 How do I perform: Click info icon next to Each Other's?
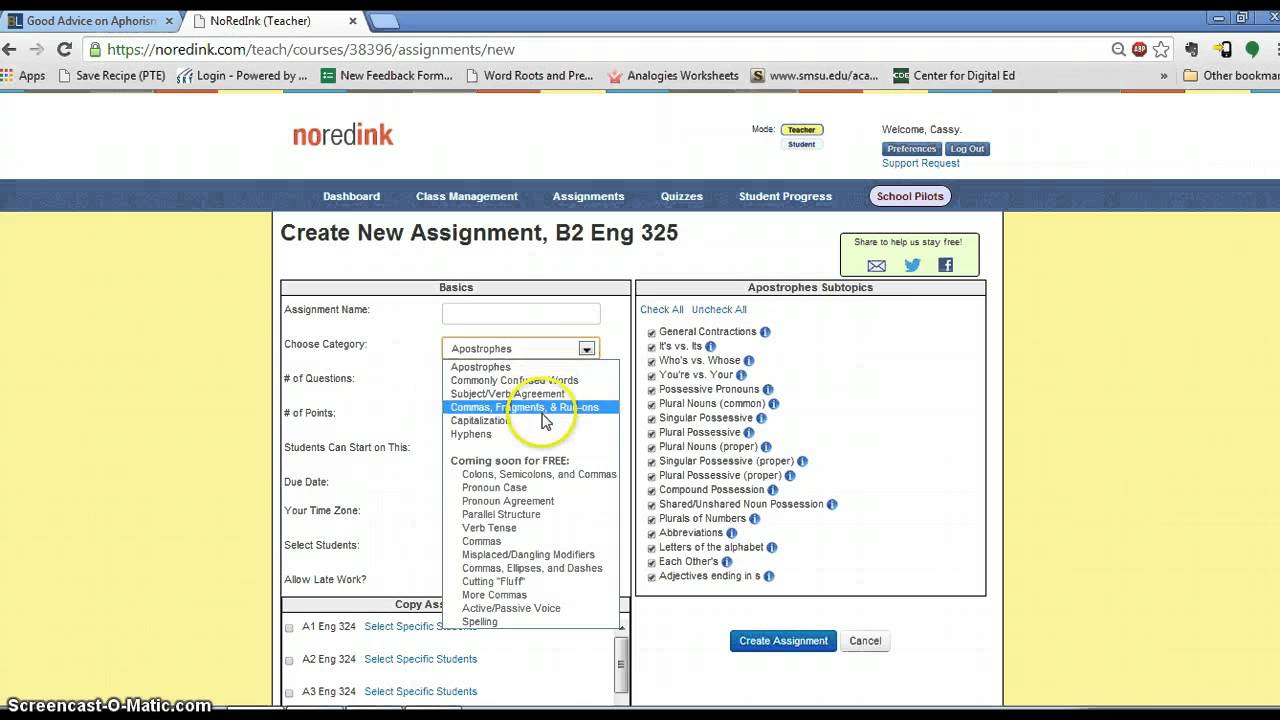[x=727, y=562]
